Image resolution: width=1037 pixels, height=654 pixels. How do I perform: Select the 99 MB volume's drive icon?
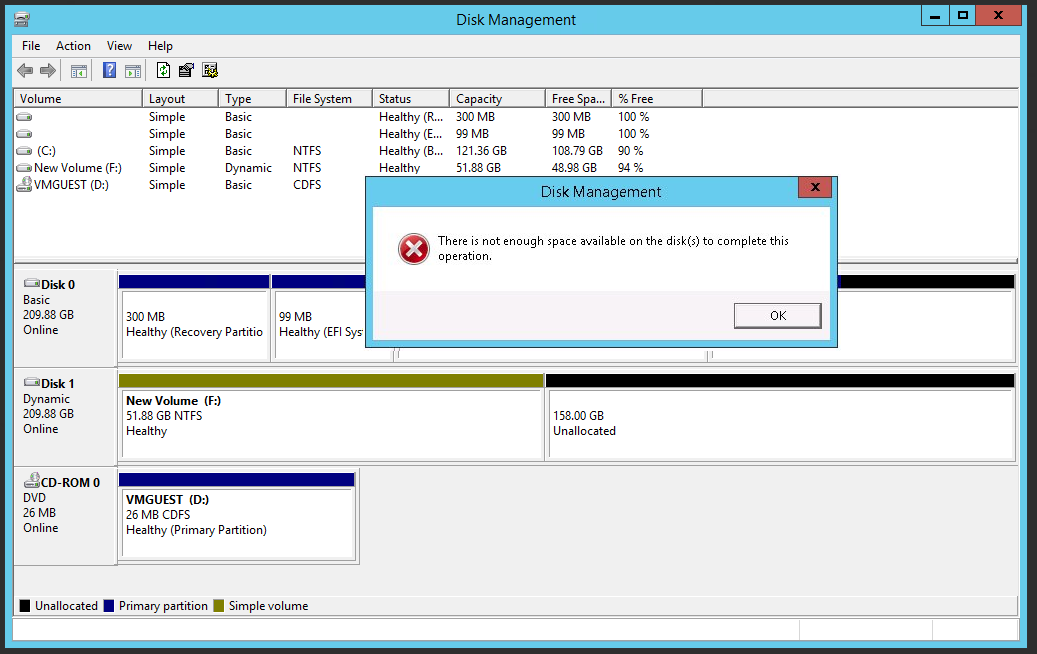point(24,134)
